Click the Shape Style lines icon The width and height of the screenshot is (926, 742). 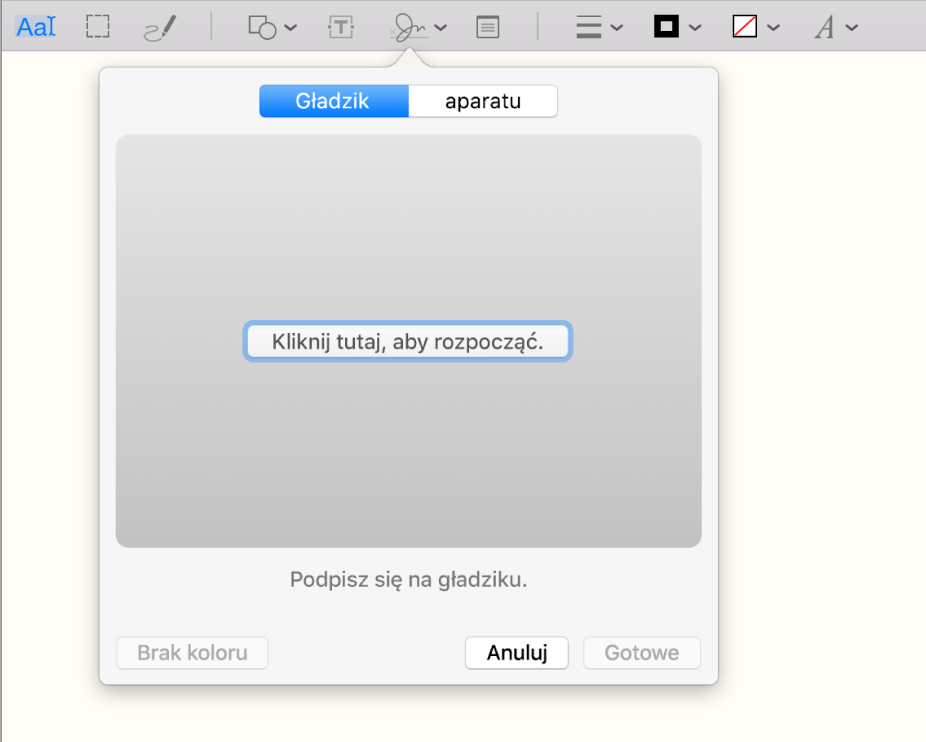589,27
